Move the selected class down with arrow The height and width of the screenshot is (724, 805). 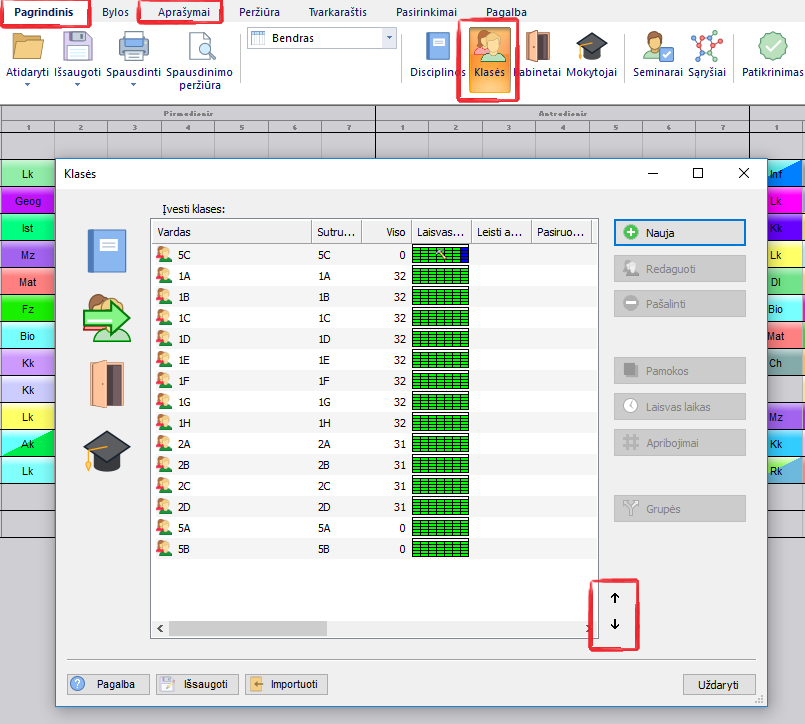(615, 625)
